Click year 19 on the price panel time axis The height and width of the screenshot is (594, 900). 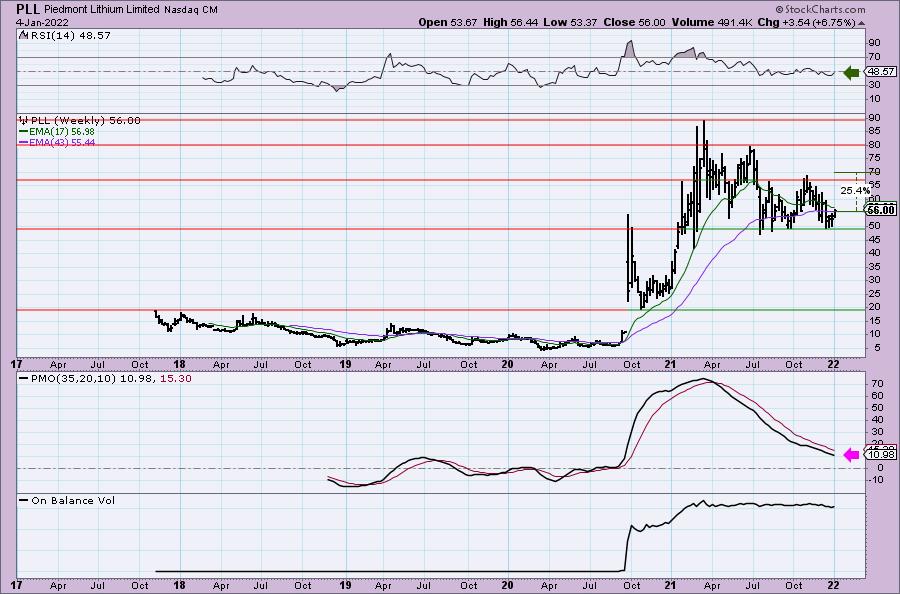[345, 364]
